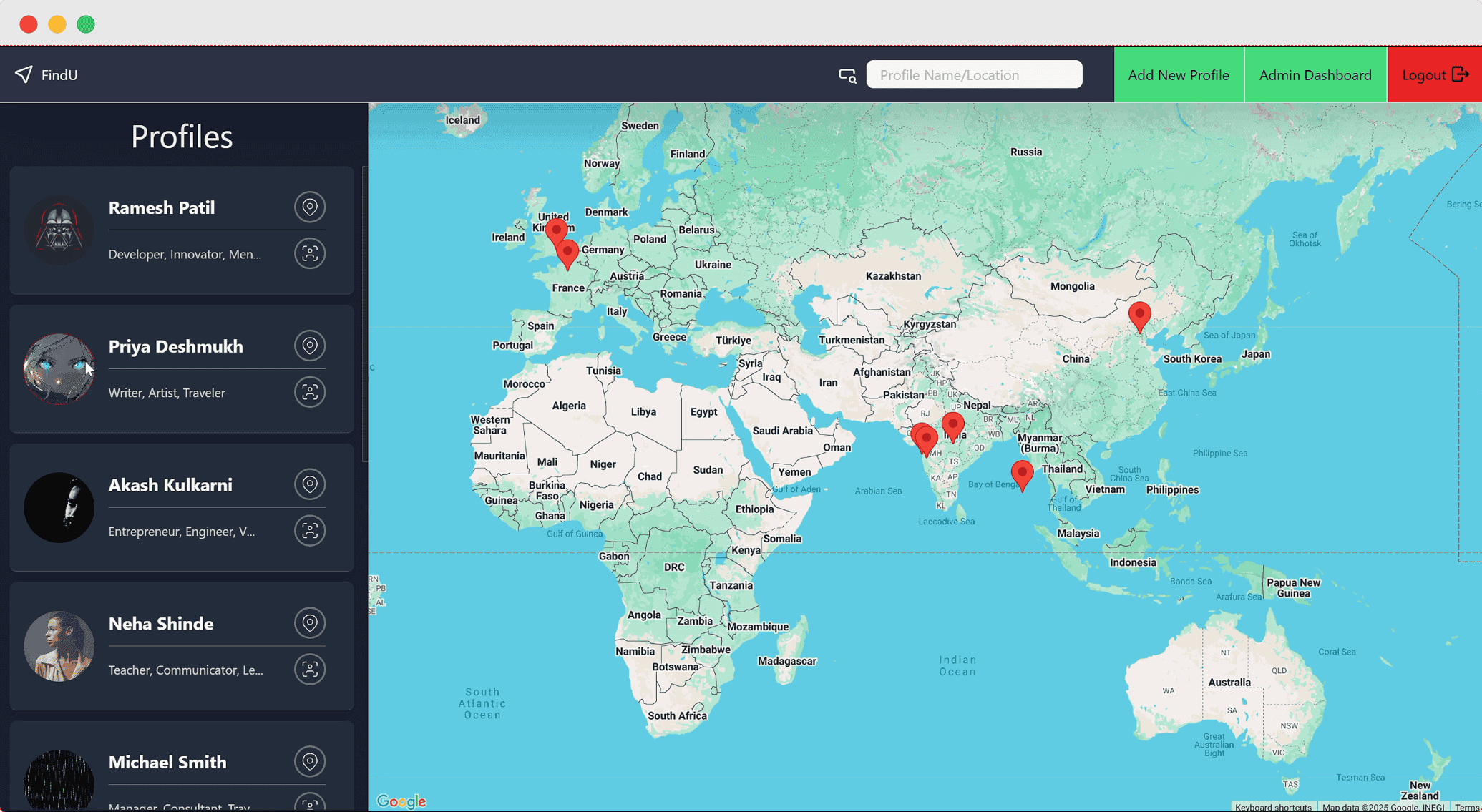Select Neha Shinde's avatar thumbnail

pyautogui.click(x=59, y=646)
